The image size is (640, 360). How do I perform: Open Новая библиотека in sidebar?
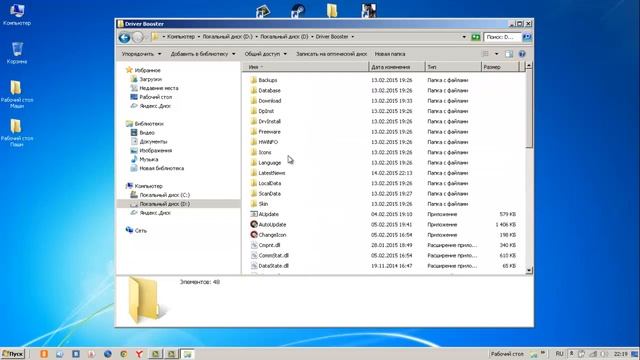point(162,169)
